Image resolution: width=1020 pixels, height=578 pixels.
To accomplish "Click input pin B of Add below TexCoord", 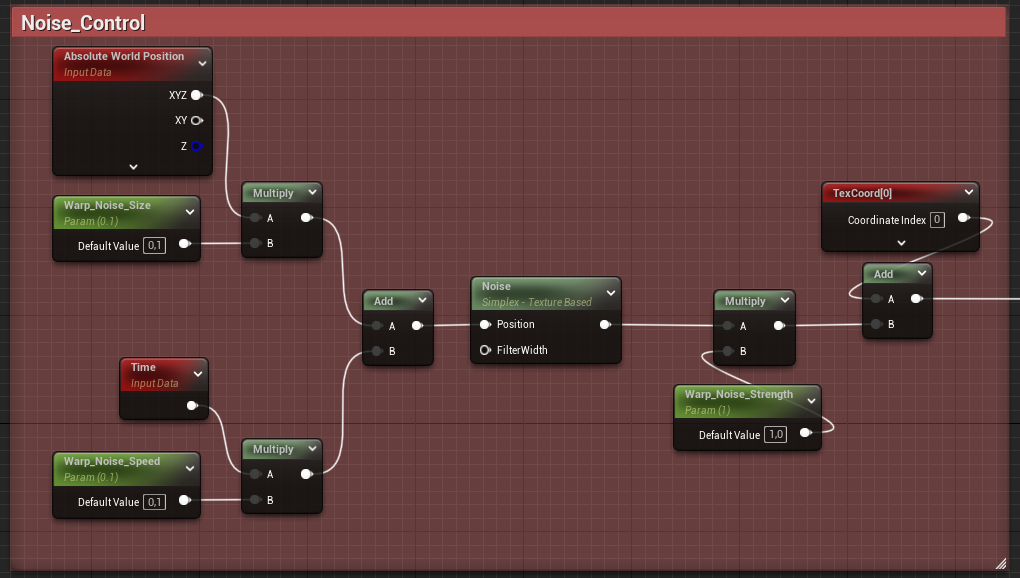I will coord(876,324).
